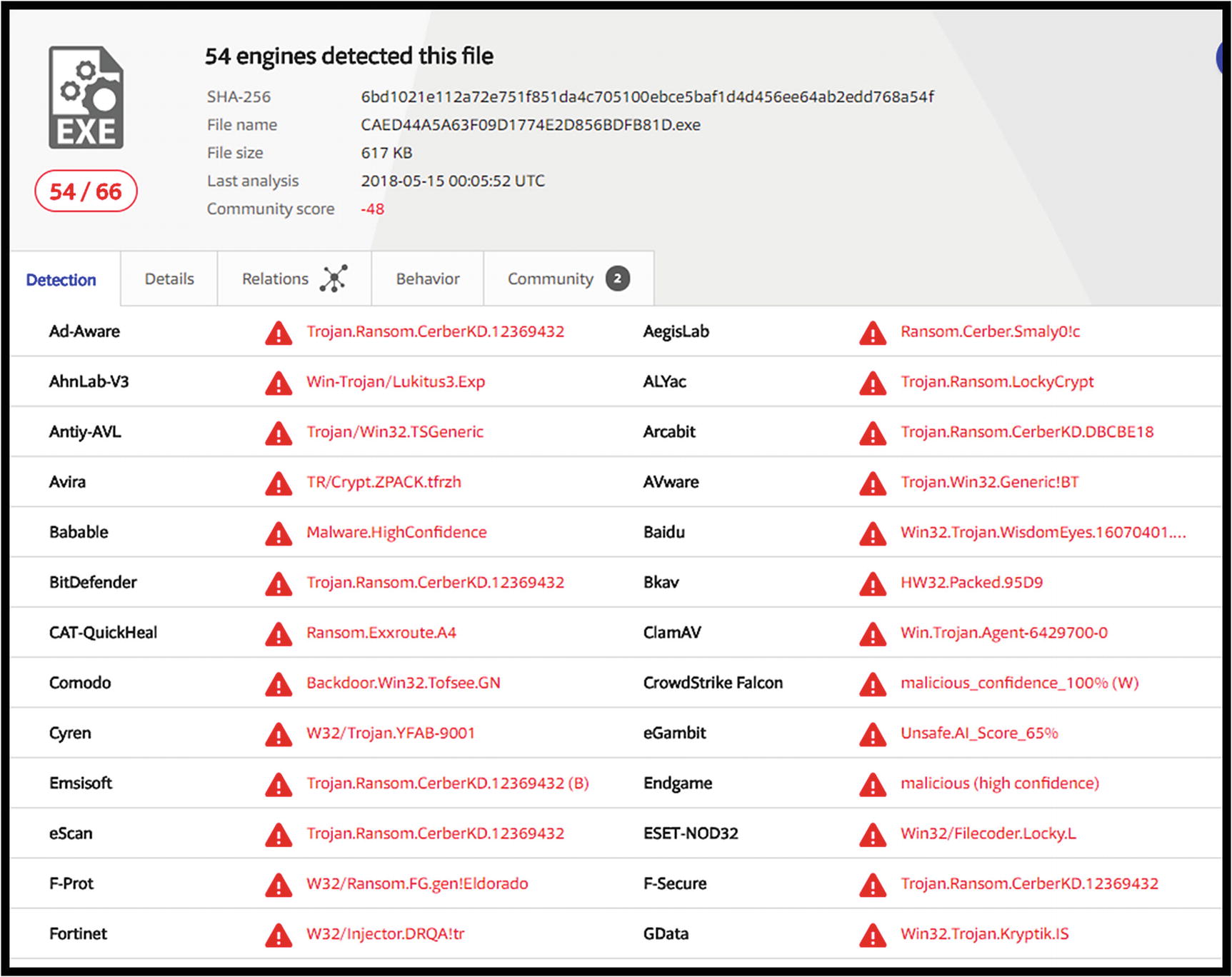Click the warning icon for BitDefender

pos(279,583)
